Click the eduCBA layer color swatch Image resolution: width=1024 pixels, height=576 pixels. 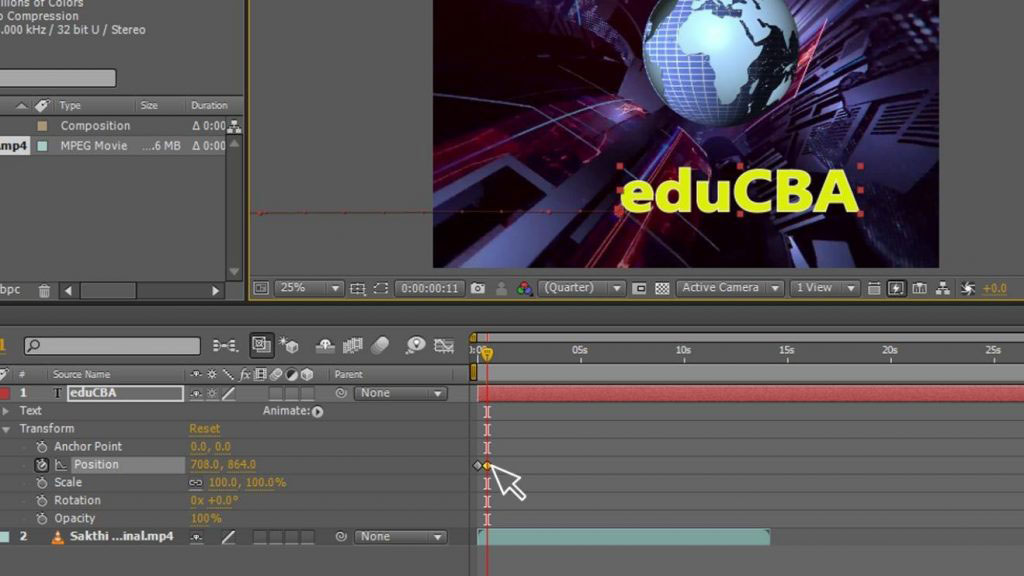click(x=6, y=393)
